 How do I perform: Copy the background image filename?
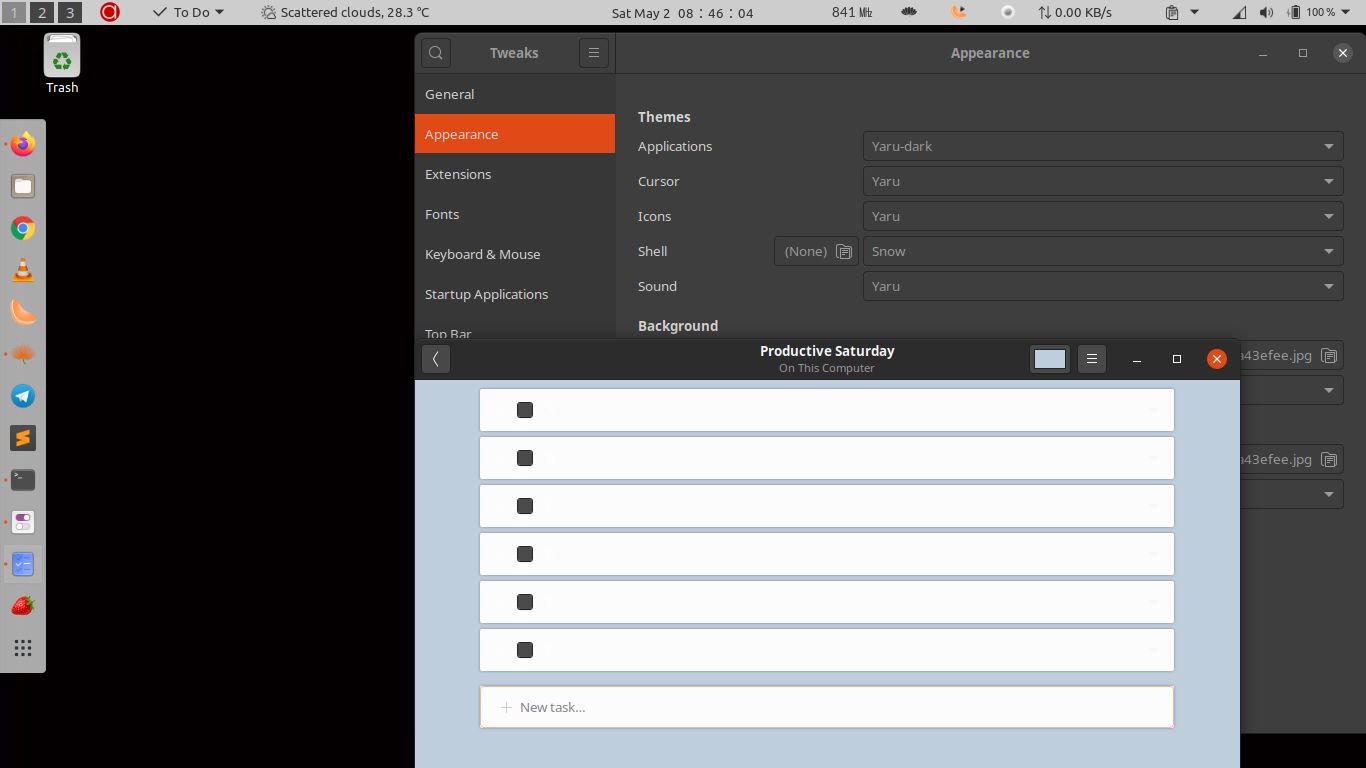1329,355
